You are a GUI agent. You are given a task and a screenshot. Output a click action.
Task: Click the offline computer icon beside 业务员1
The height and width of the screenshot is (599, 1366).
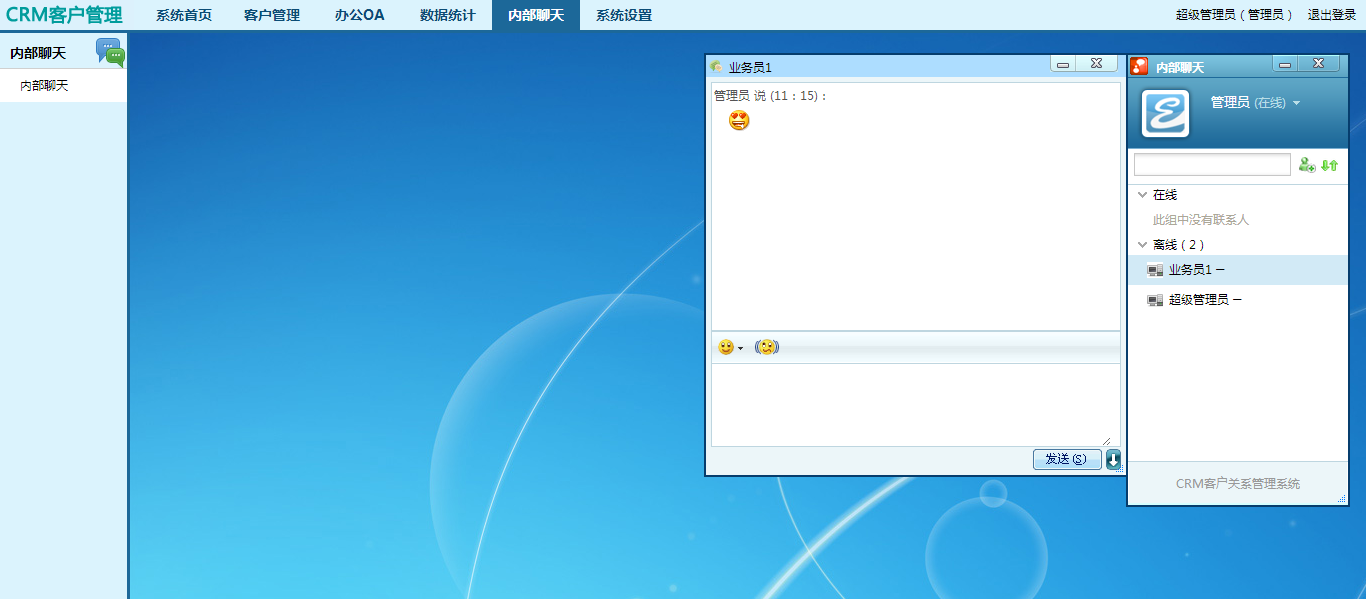(1155, 270)
